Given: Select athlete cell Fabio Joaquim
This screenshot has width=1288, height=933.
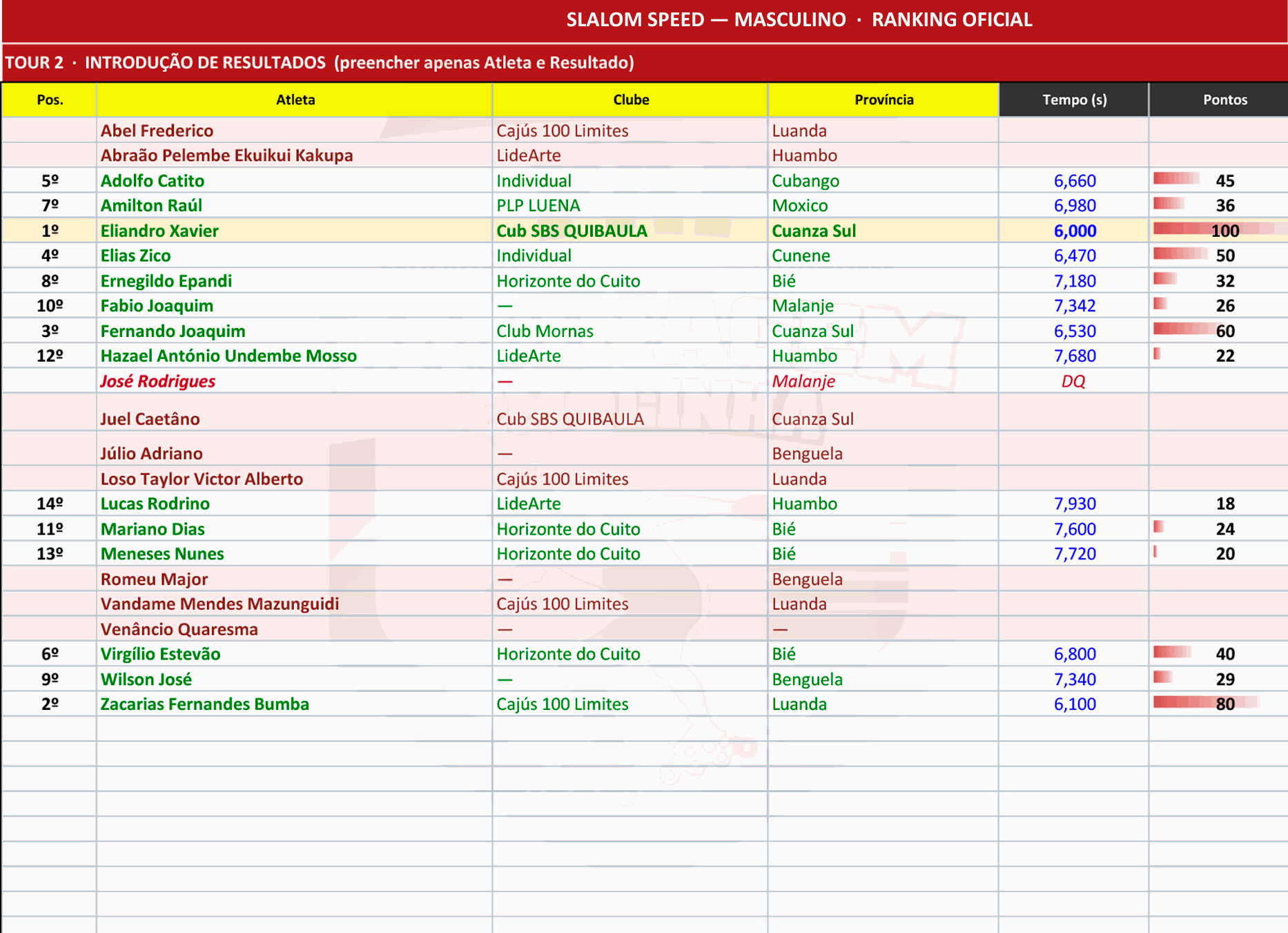Looking at the screenshot, I should pyautogui.click(x=295, y=305).
